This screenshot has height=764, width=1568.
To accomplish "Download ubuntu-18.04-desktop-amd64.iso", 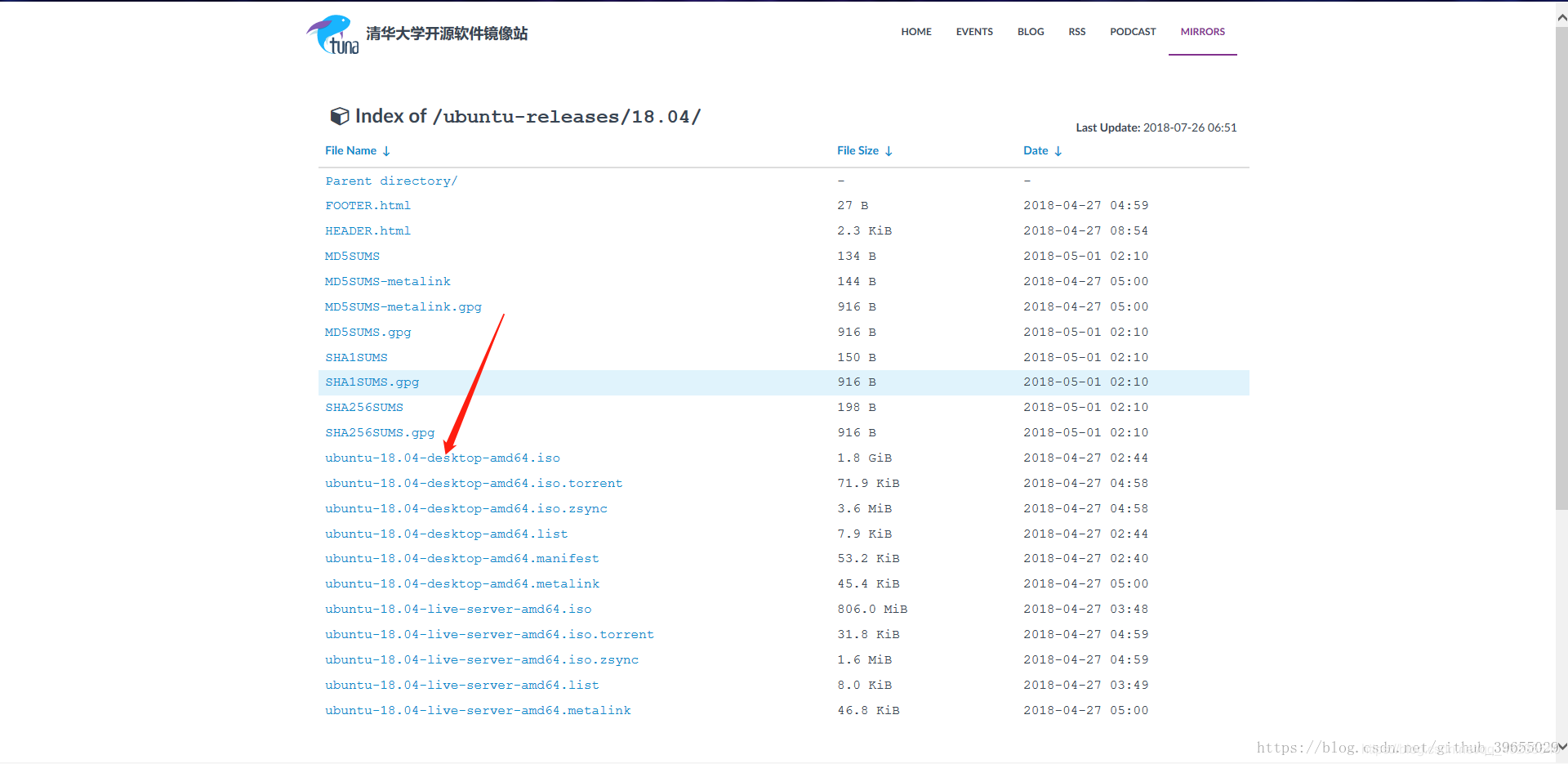I will [x=443, y=458].
